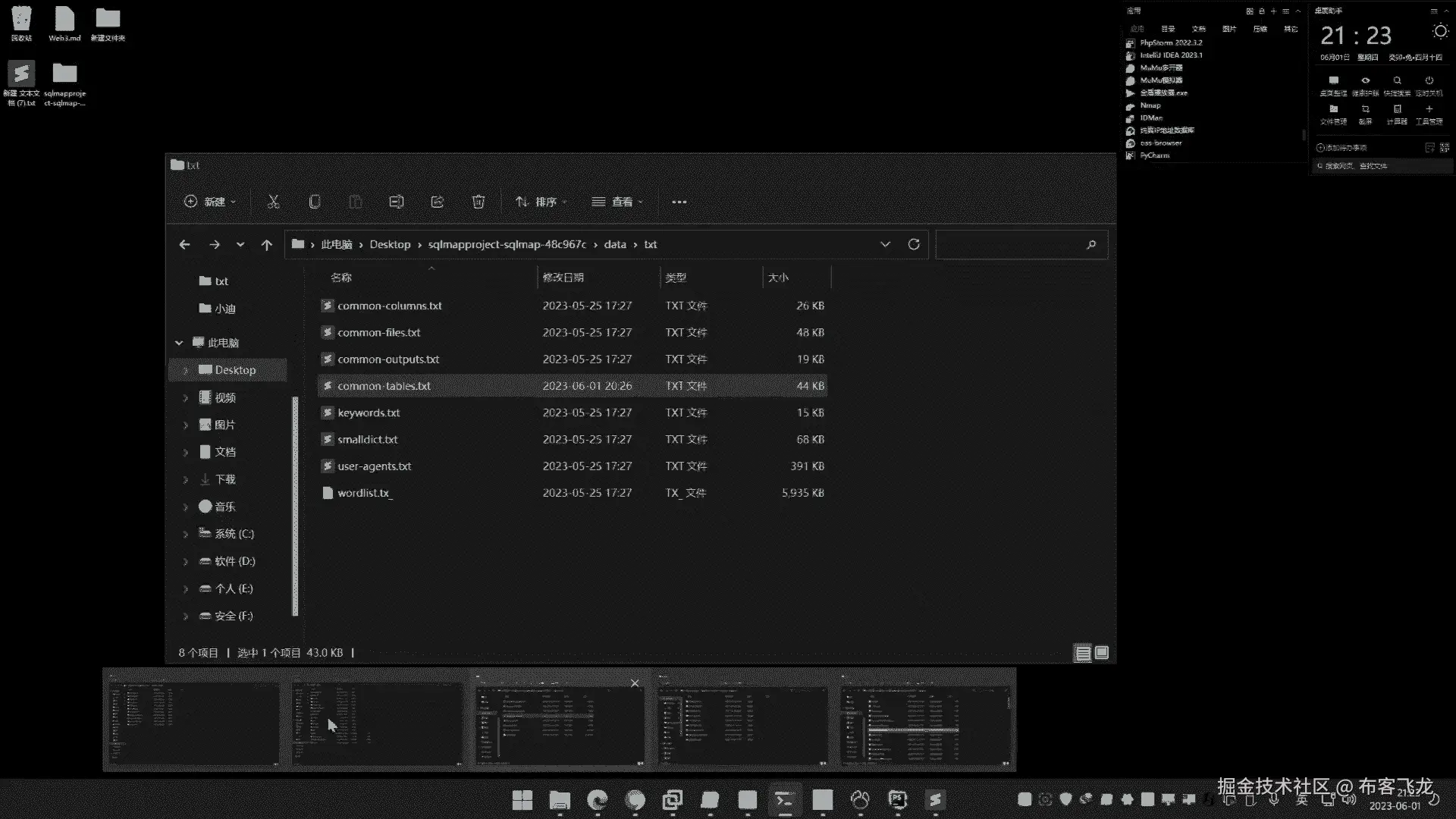This screenshot has width=1456, height=819.
Task: Click the third taskbar window preview thumbnail
Action: tap(559, 725)
